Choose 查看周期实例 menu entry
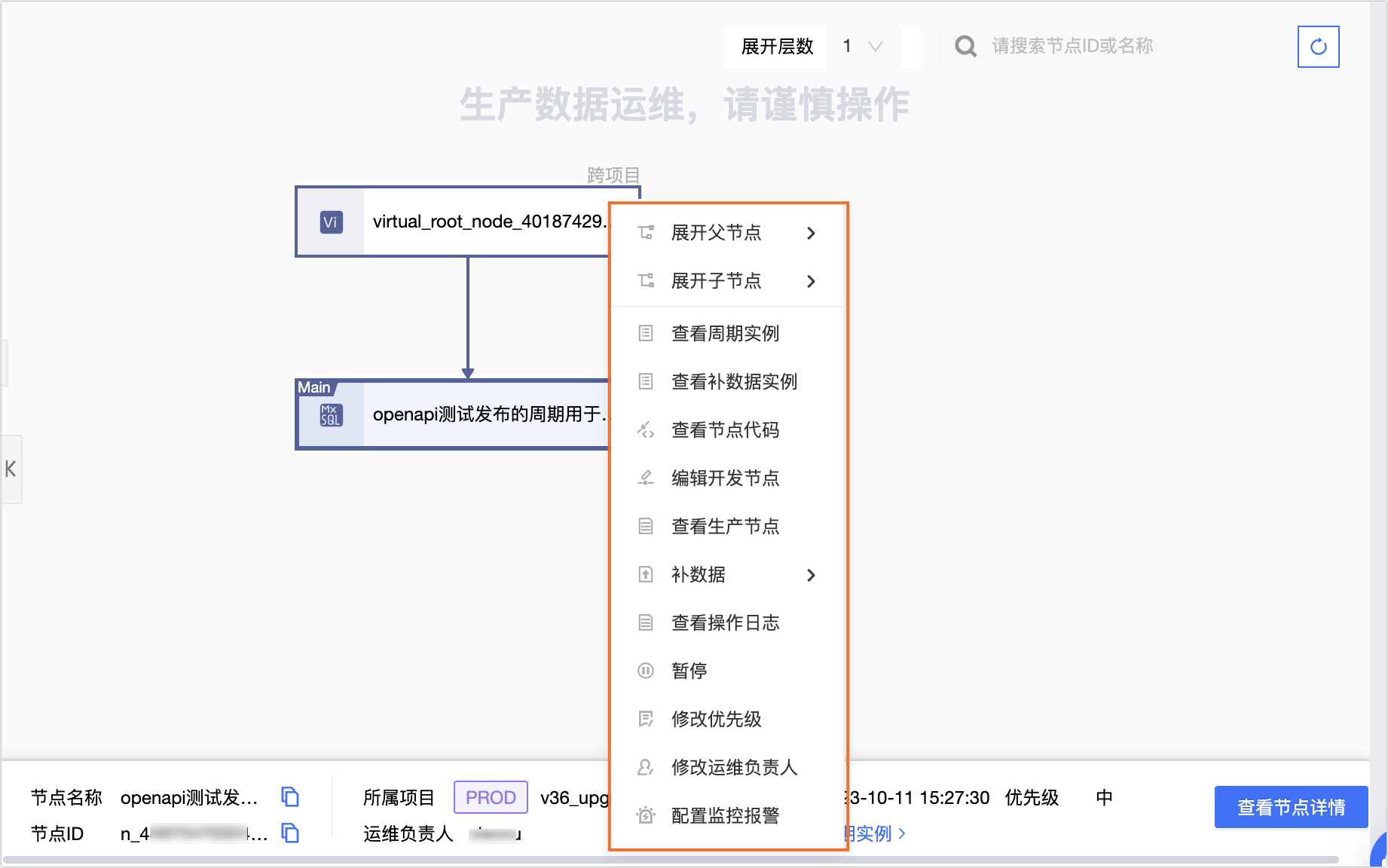 728,333
